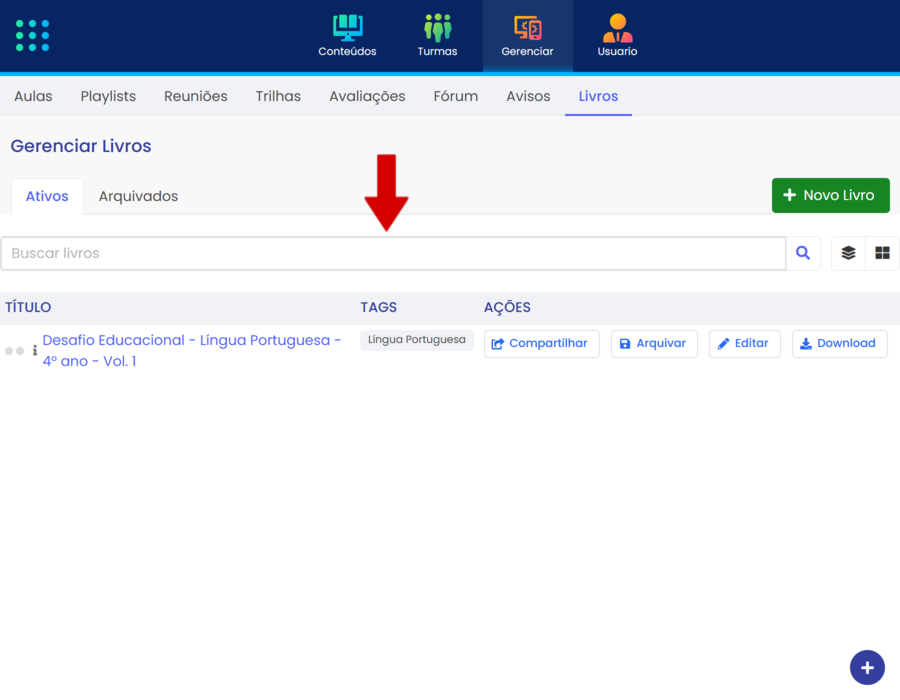The height and width of the screenshot is (700, 900).
Task: Focus the Buscar livros search field
Action: tap(393, 254)
